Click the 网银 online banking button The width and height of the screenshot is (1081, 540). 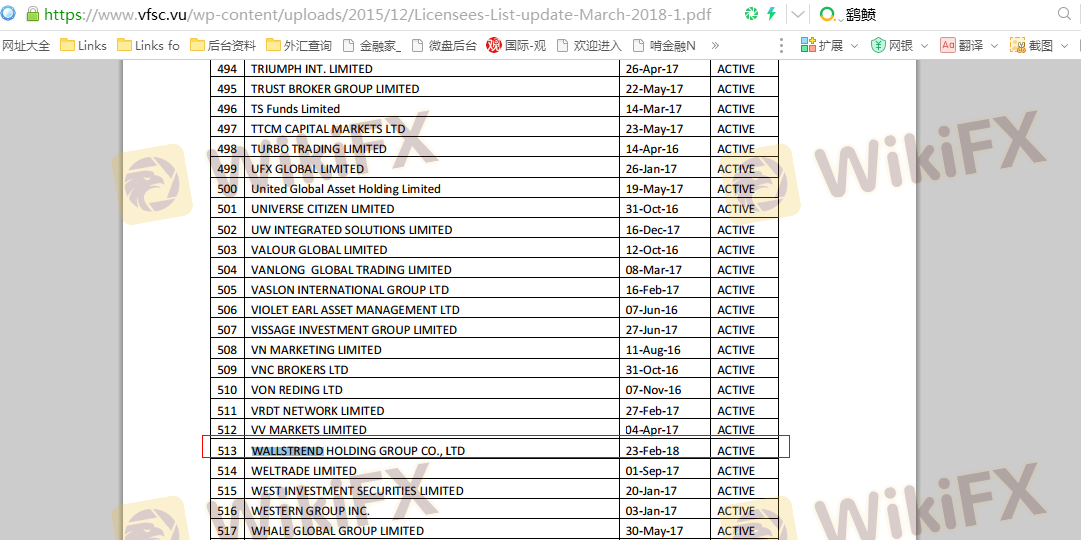(x=891, y=46)
